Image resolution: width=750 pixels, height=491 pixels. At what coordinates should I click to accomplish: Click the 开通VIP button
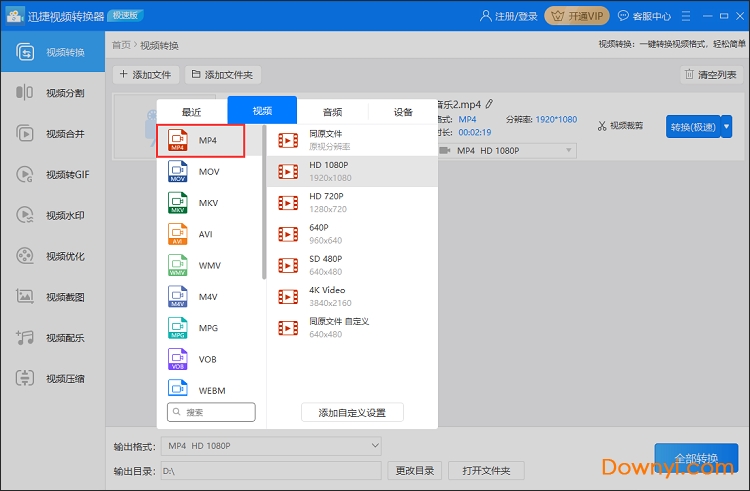pos(577,16)
